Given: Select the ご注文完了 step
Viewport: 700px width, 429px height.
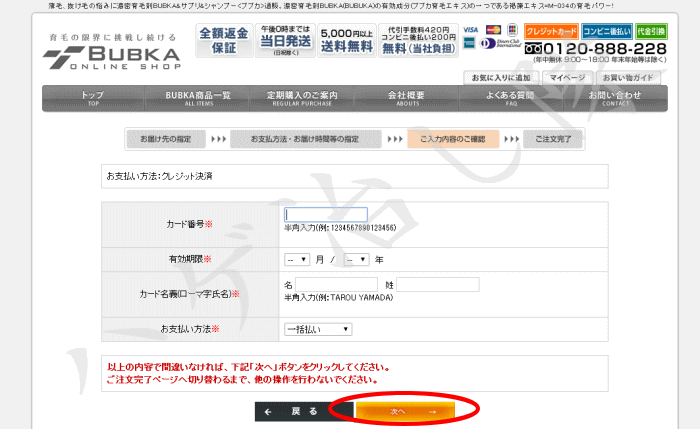Looking at the screenshot, I should (x=553, y=139).
